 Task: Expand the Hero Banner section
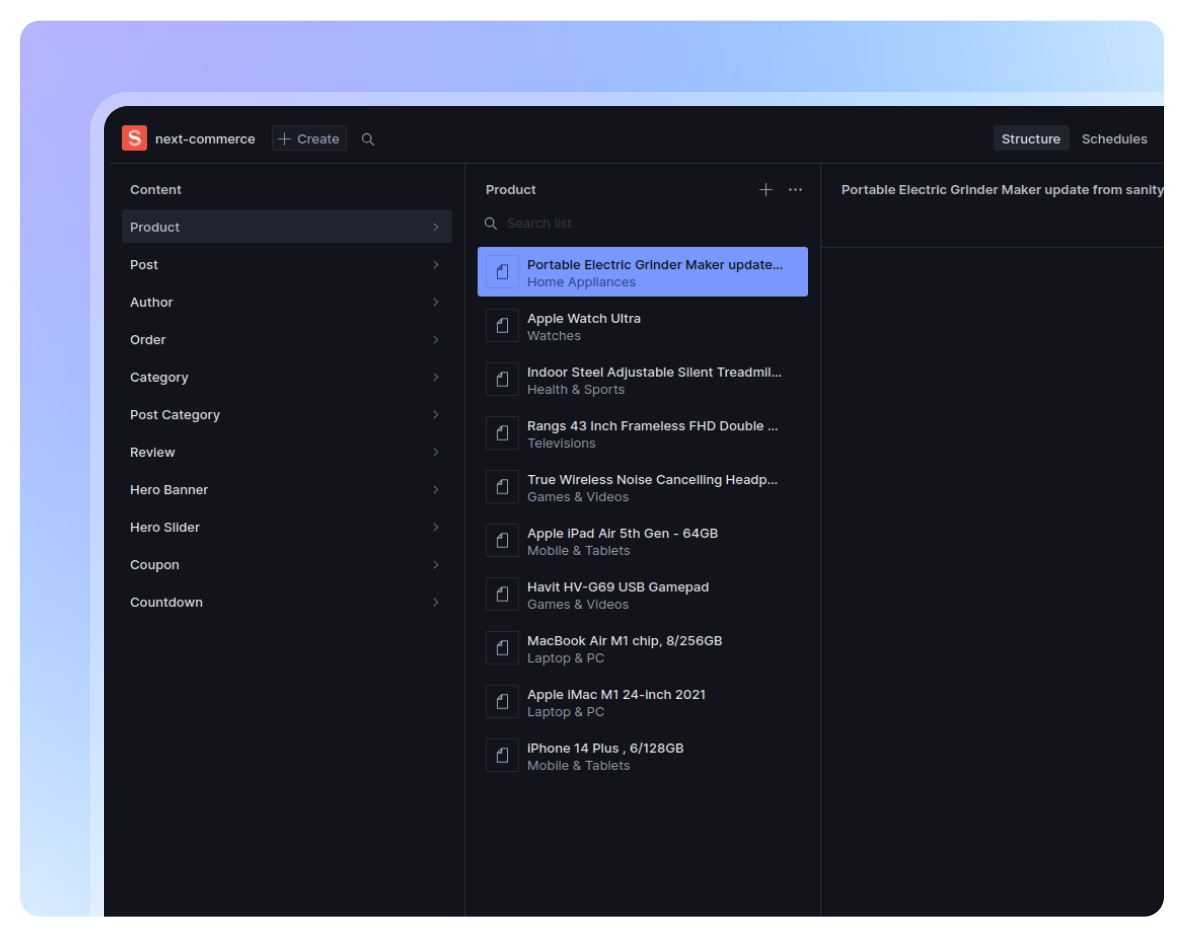pyautogui.click(x=286, y=489)
